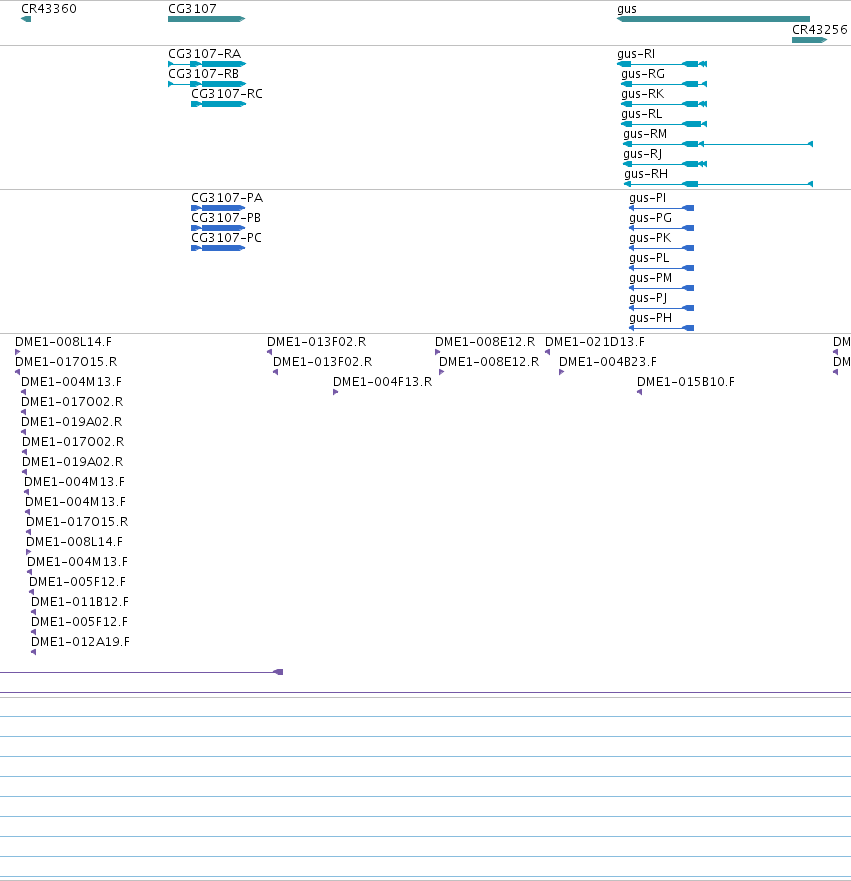Select the gus-PK CDS label
The image size is (851, 881).
650,238
